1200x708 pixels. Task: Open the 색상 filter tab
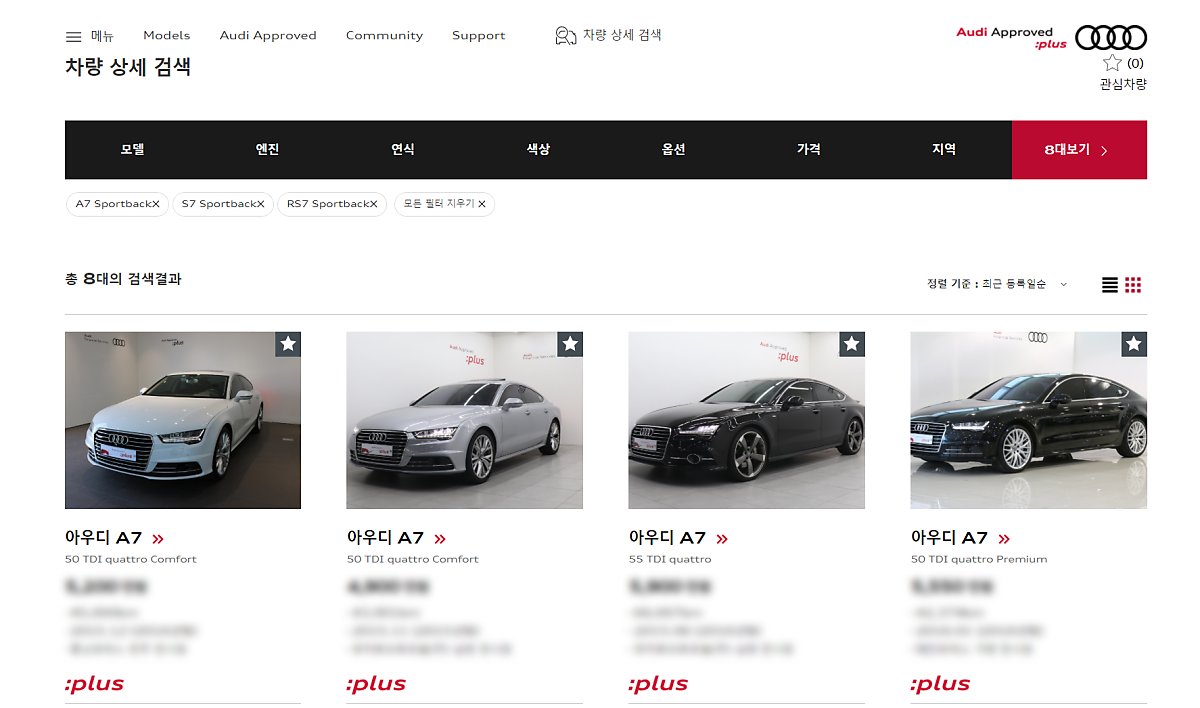(x=538, y=150)
